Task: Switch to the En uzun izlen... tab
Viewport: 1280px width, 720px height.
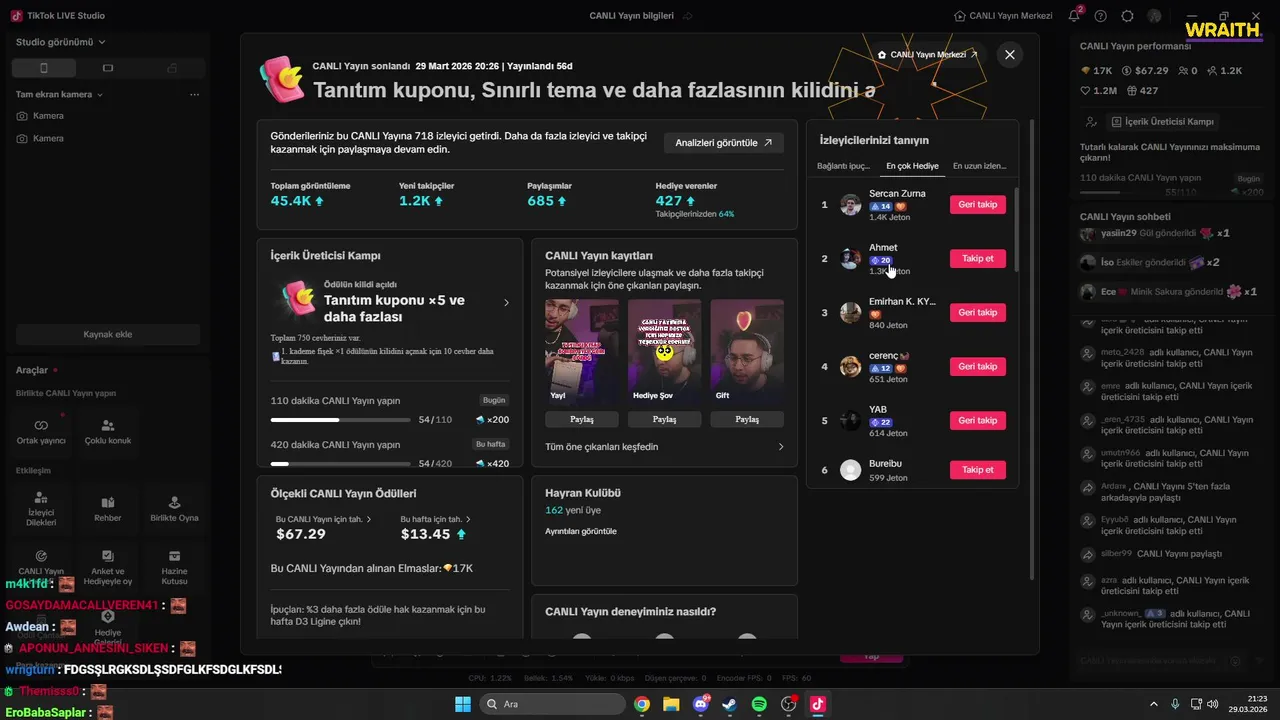Action: 979,166
